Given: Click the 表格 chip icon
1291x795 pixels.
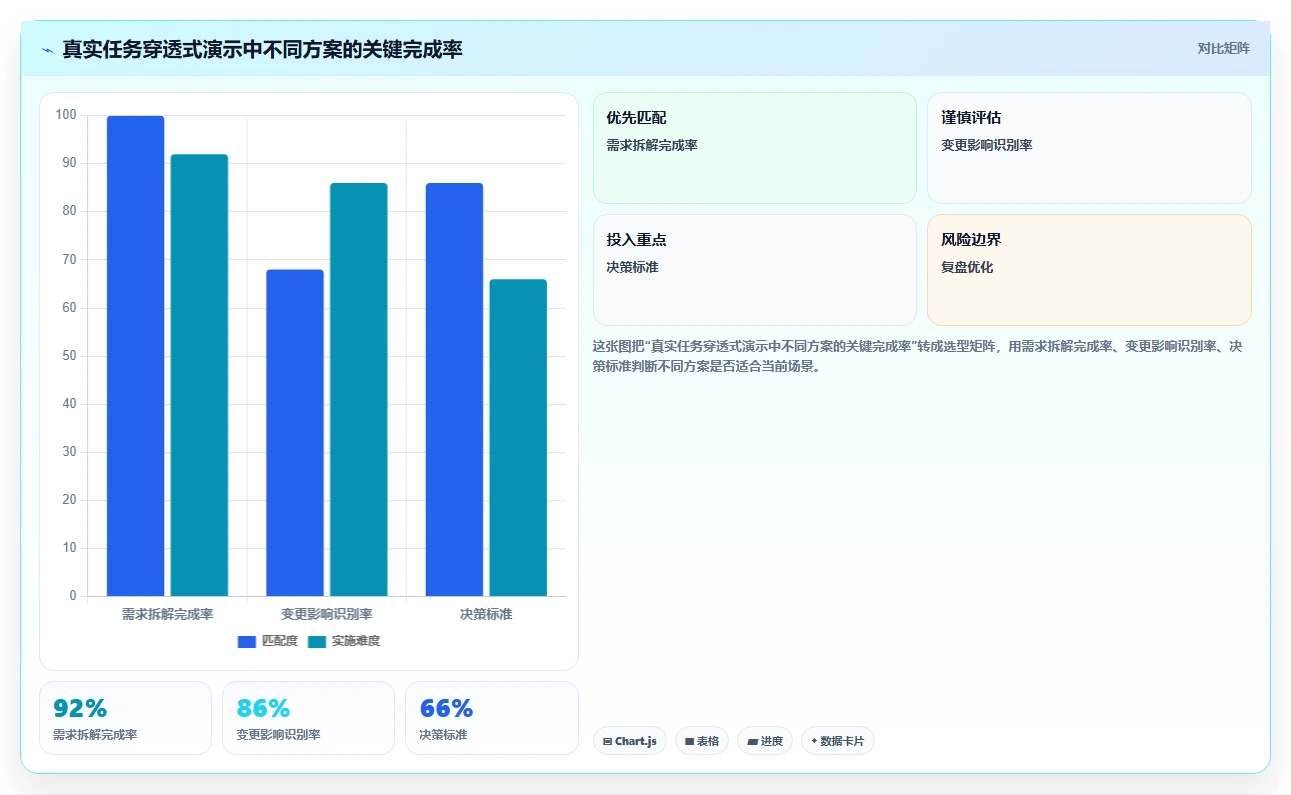Looking at the screenshot, I should click(689, 741).
